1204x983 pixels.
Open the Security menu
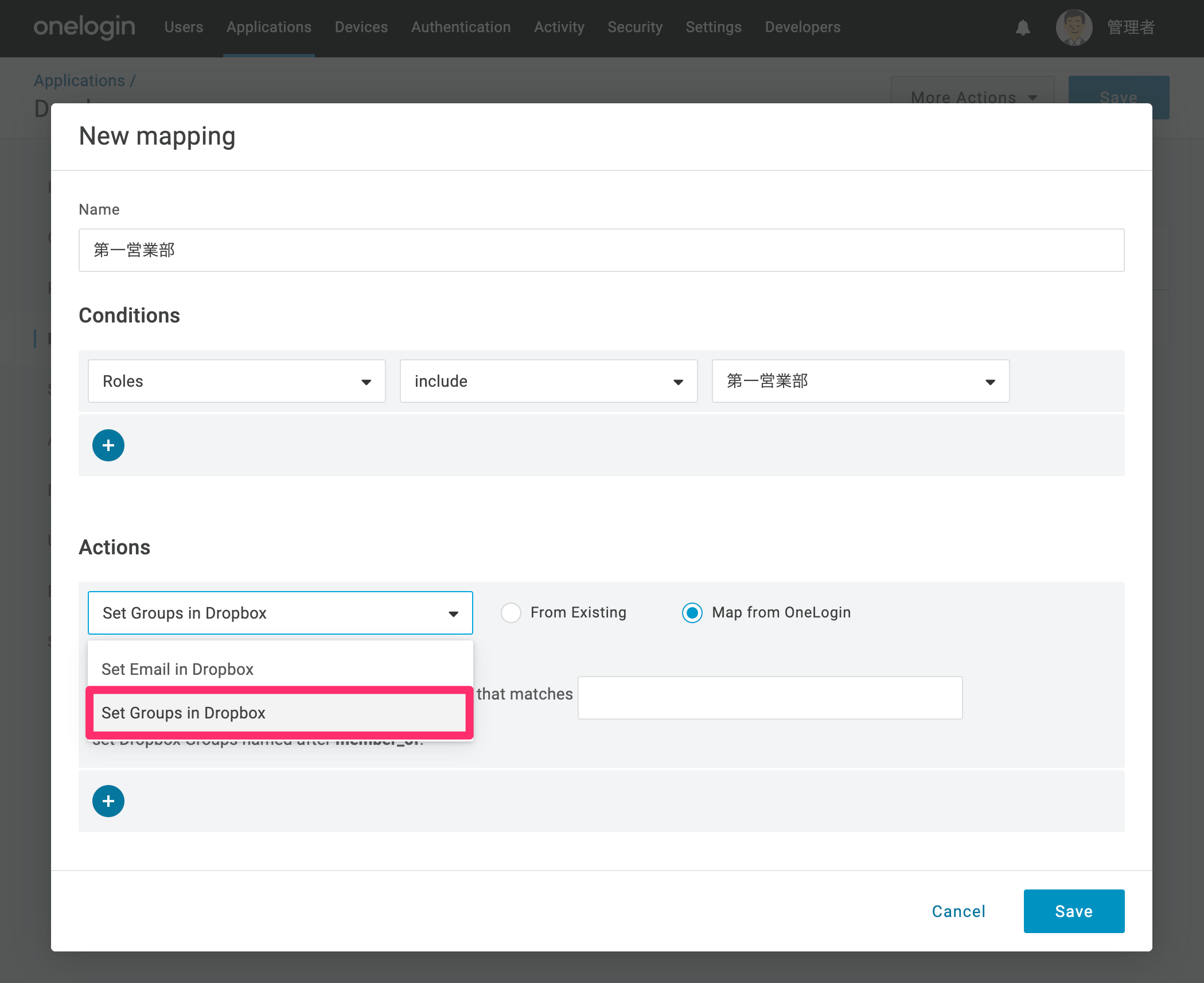(635, 27)
